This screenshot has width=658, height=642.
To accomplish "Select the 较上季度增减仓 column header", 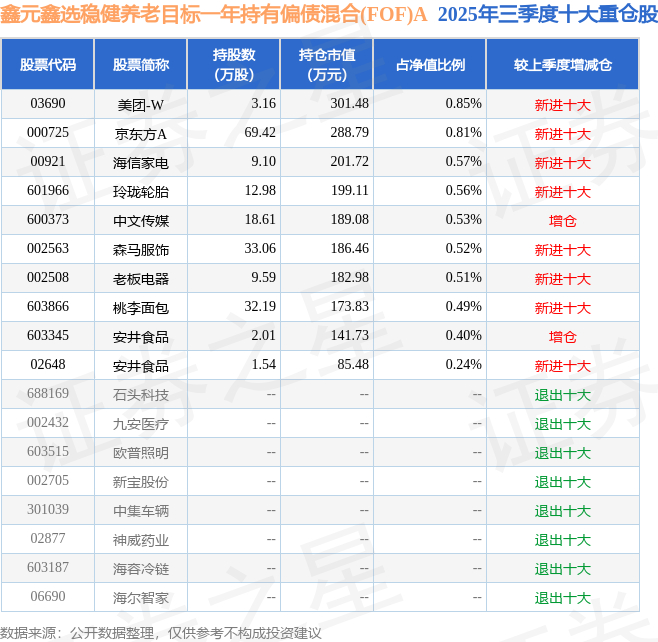I will click(563, 65).
